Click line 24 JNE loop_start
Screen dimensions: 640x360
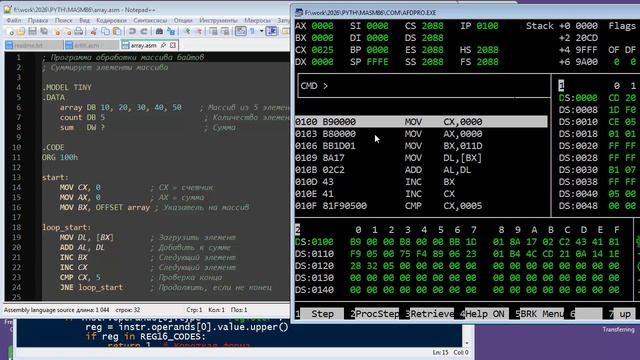click(x=91, y=287)
